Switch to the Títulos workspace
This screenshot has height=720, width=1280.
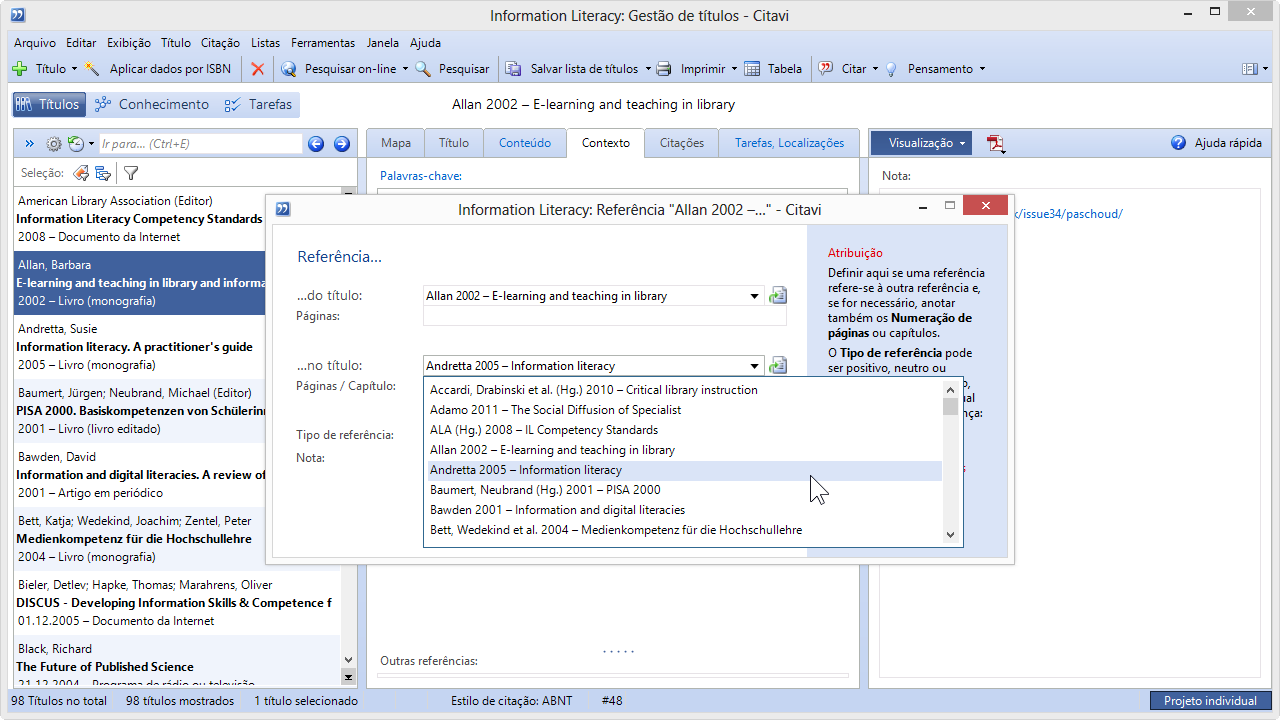[47, 104]
